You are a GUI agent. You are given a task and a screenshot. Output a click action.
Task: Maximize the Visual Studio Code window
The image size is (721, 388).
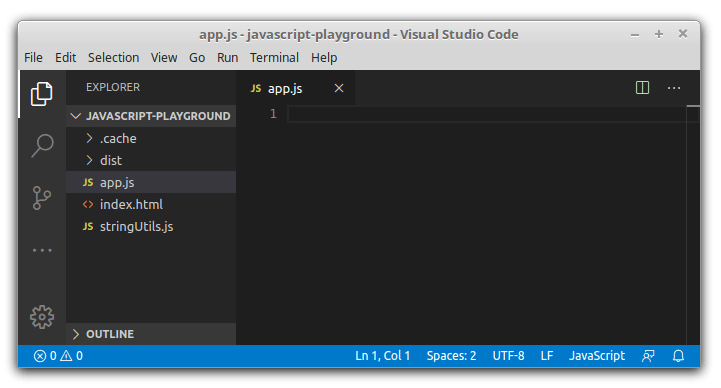coord(659,34)
